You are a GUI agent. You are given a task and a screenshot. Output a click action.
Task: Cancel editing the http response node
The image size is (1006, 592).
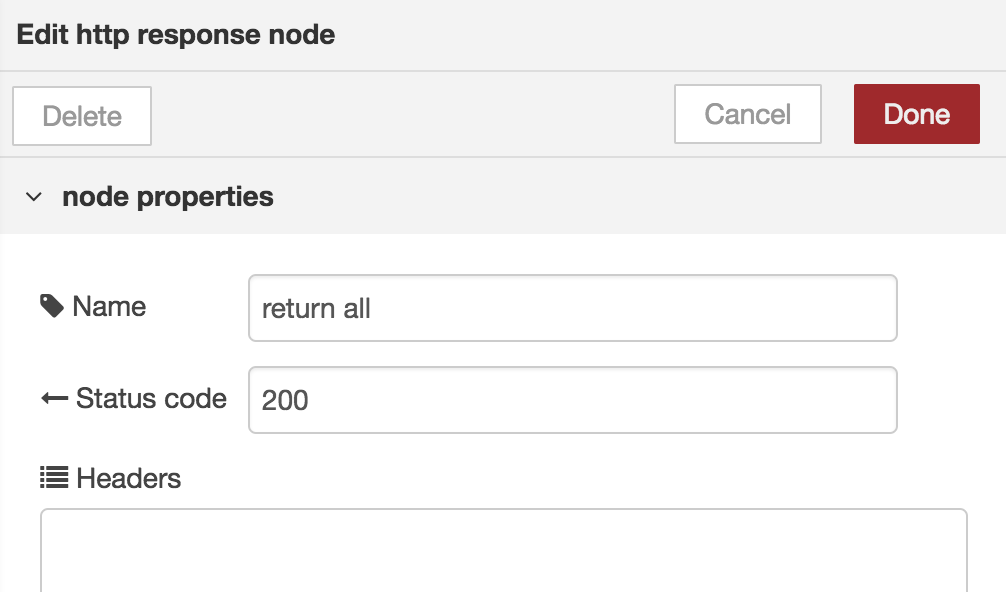747,114
